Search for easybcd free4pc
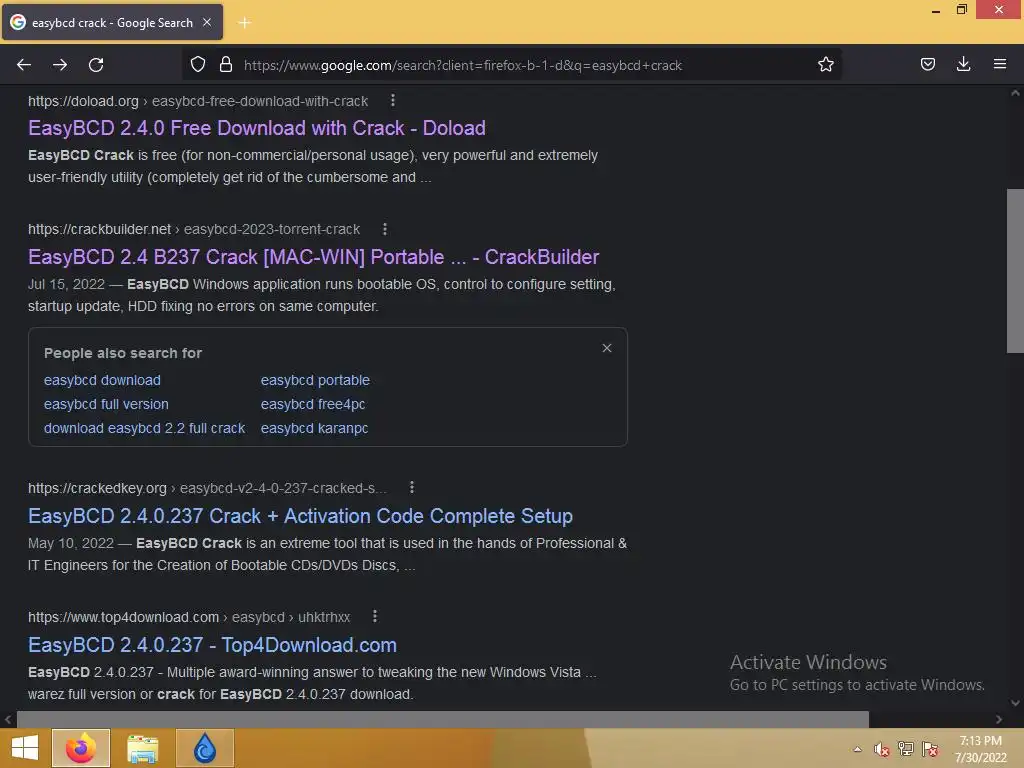Screen dimensions: 1024x768 pos(313,404)
